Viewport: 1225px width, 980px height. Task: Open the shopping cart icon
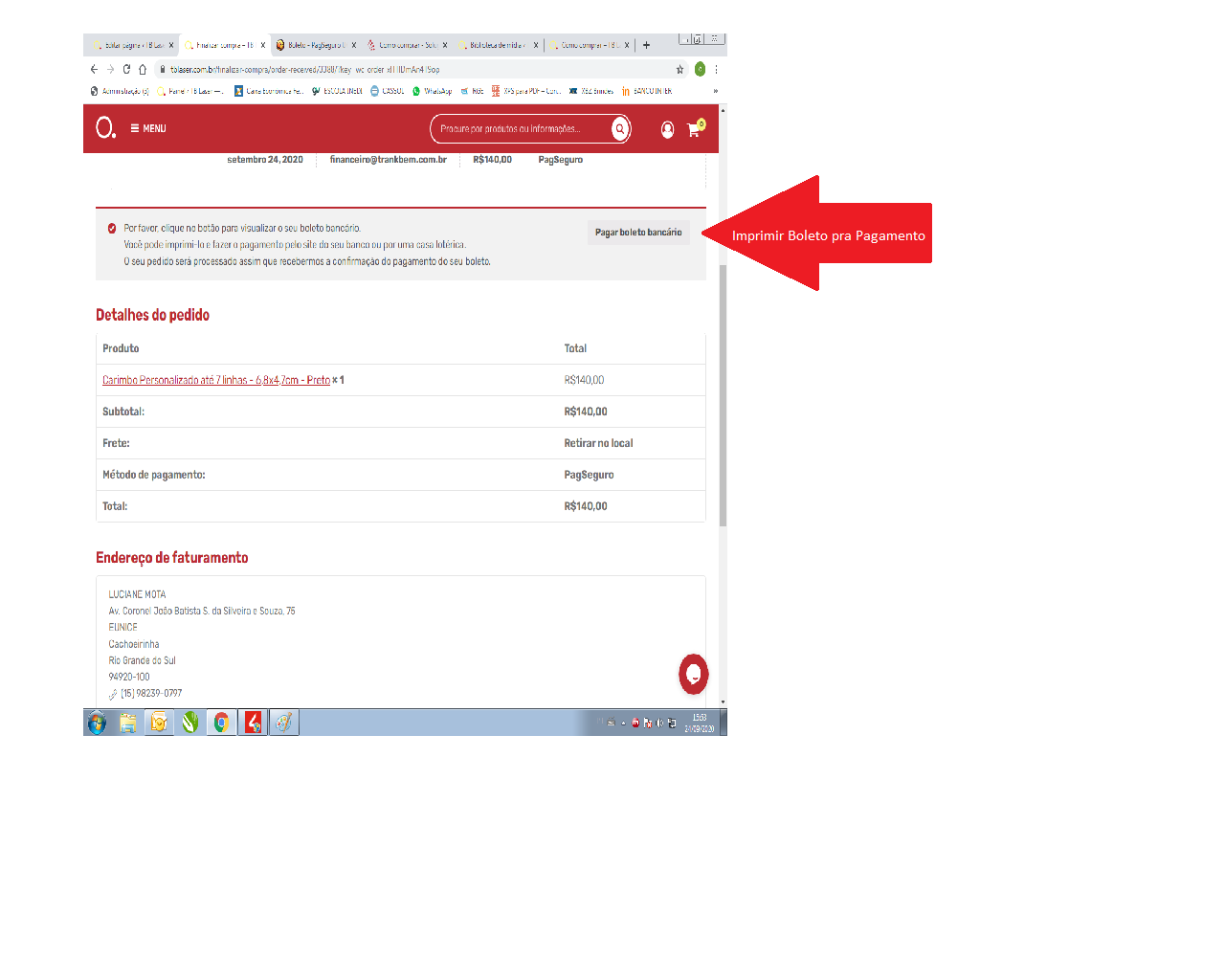694,129
